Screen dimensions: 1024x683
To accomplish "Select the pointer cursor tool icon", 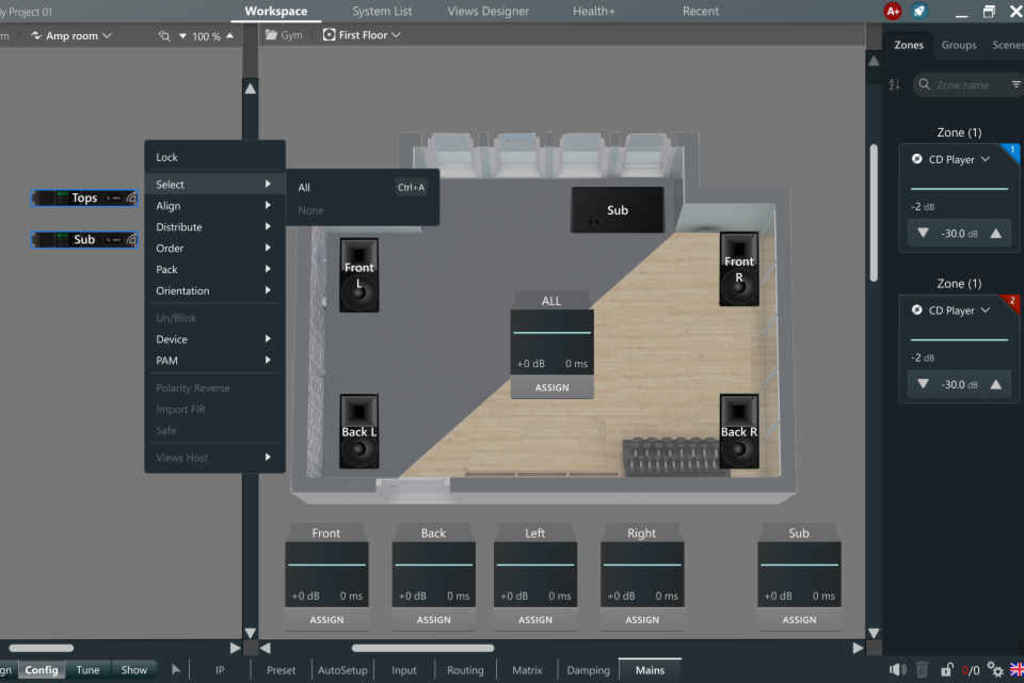I will (x=177, y=670).
